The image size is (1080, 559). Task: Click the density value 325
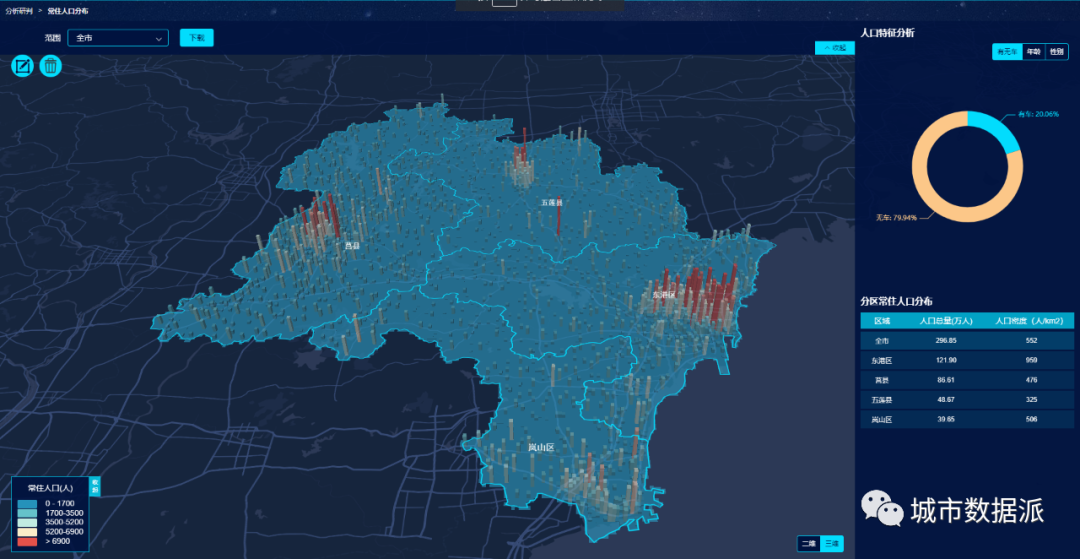point(1031,400)
